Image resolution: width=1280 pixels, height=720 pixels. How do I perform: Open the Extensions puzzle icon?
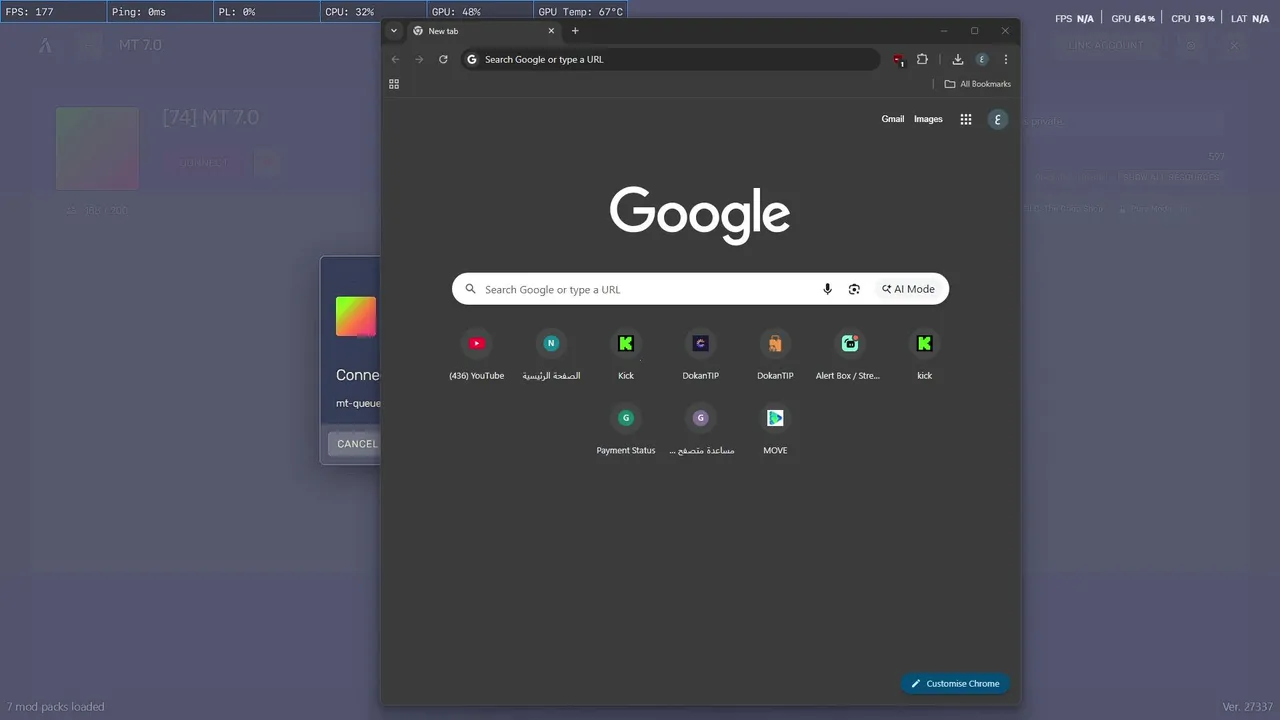(923, 59)
